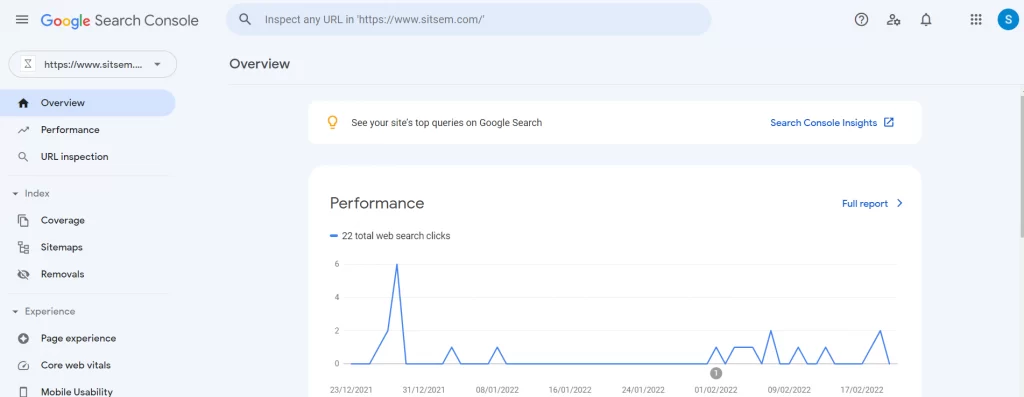Open the account avatar S
Image resolution: width=1024 pixels, height=397 pixels.
1008,20
